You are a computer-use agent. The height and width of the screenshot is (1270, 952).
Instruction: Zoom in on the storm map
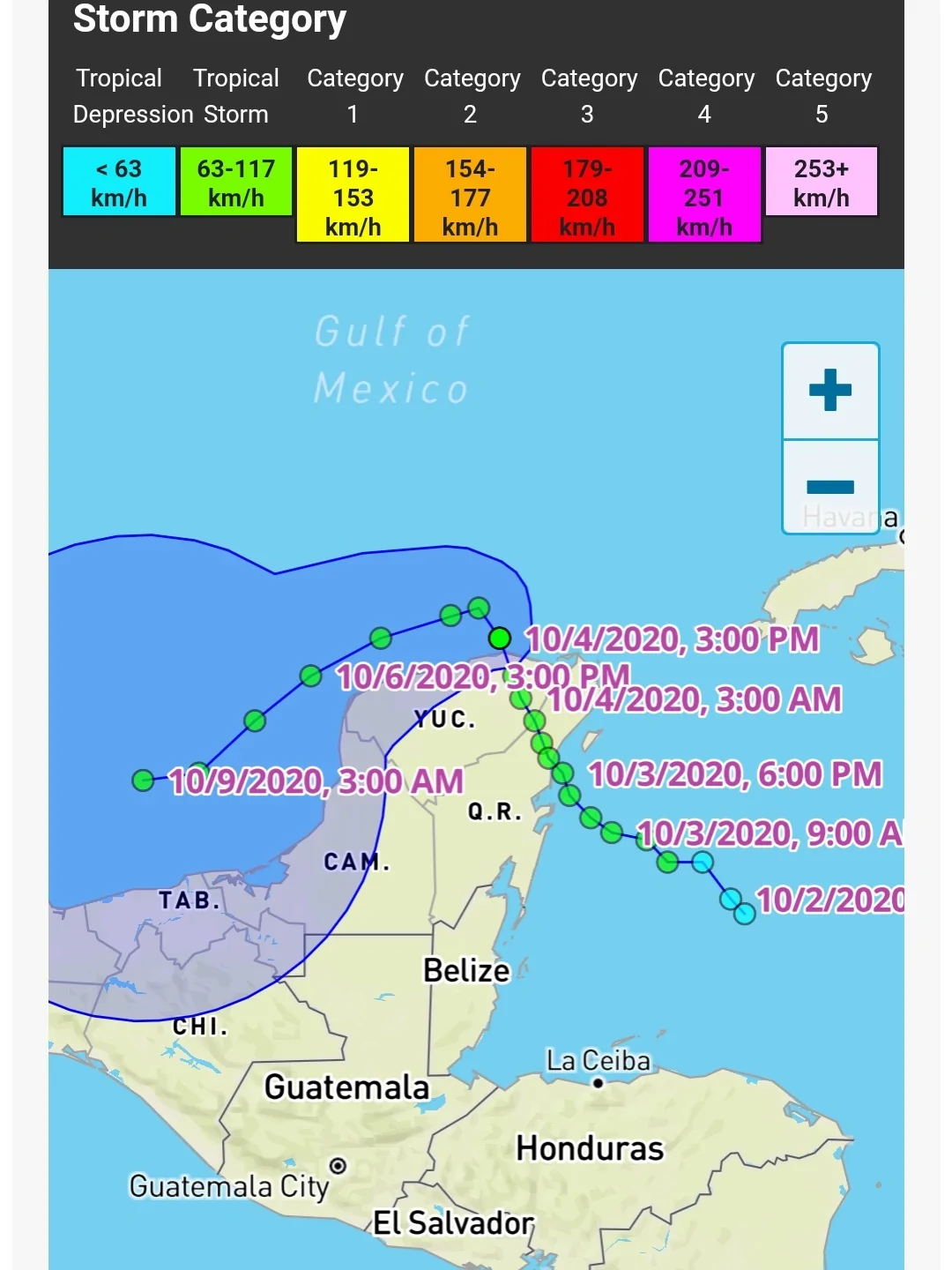[829, 391]
